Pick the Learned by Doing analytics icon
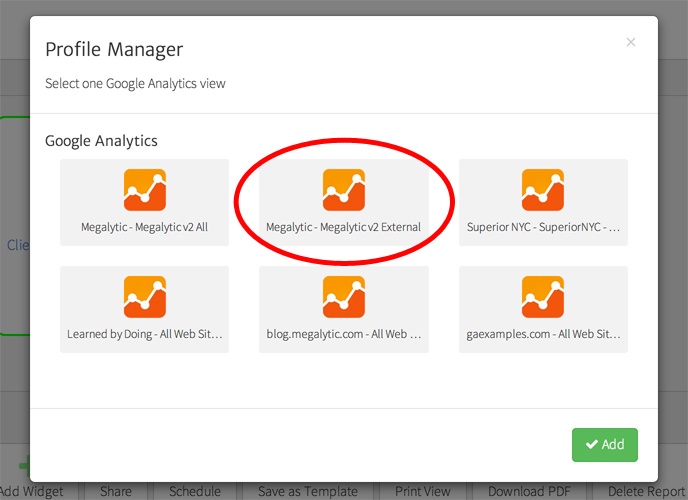The height and width of the screenshot is (500, 688). tap(145, 297)
